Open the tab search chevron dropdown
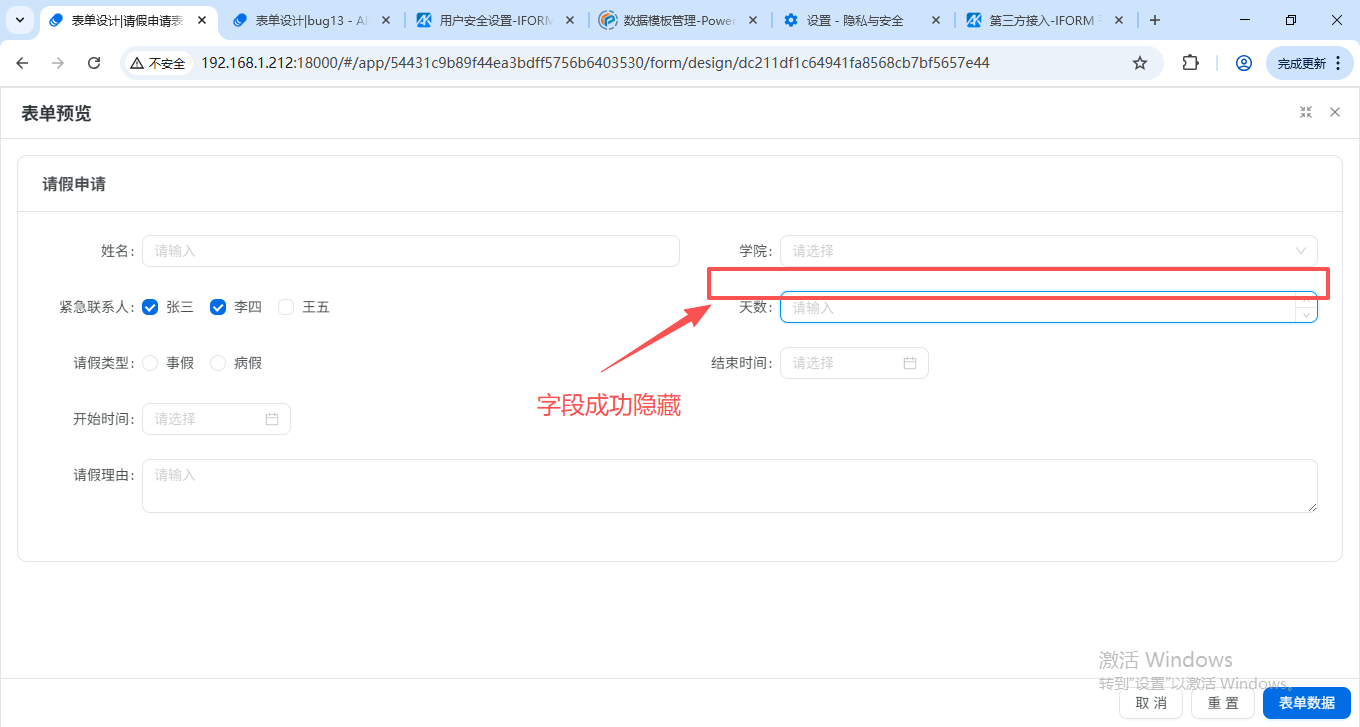This screenshot has height=727, width=1360. point(19,20)
